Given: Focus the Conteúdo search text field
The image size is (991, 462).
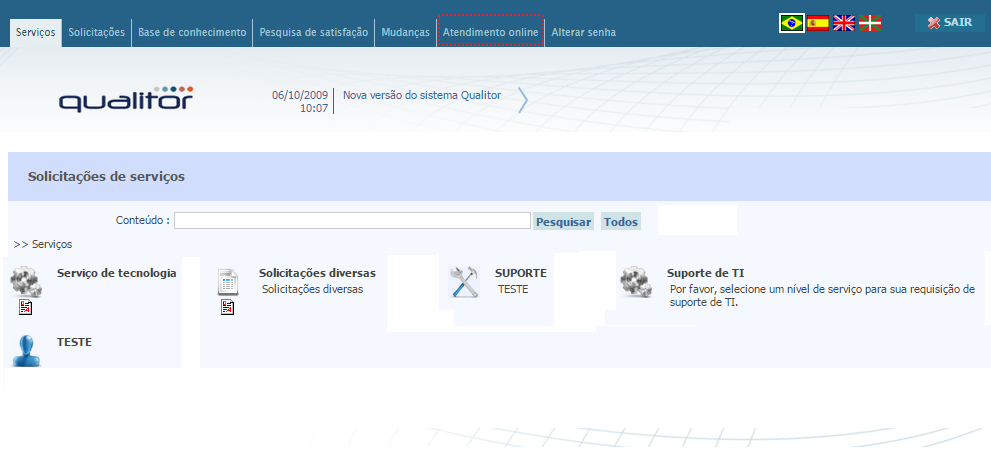Looking at the screenshot, I should (x=352, y=221).
